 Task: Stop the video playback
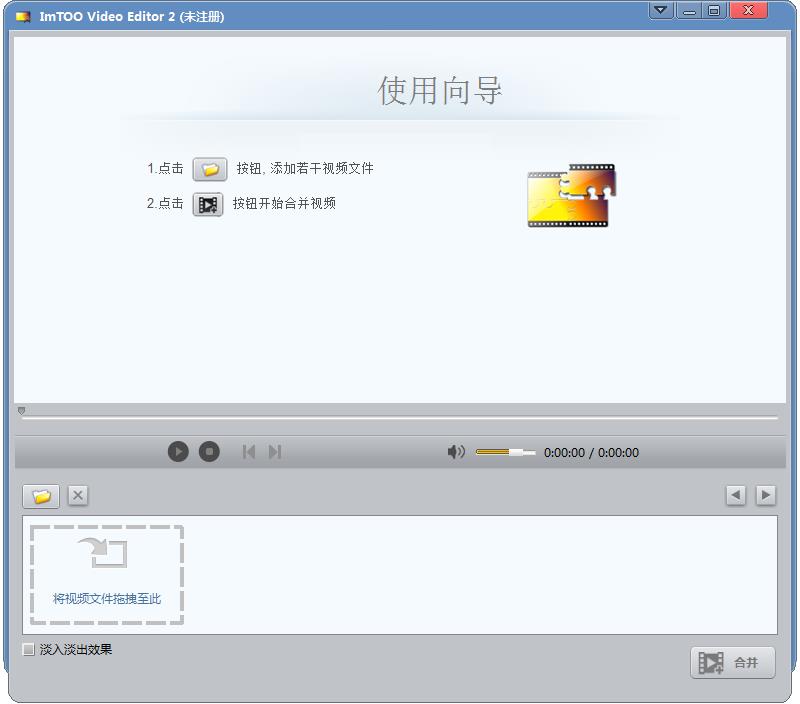click(x=208, y=452)
